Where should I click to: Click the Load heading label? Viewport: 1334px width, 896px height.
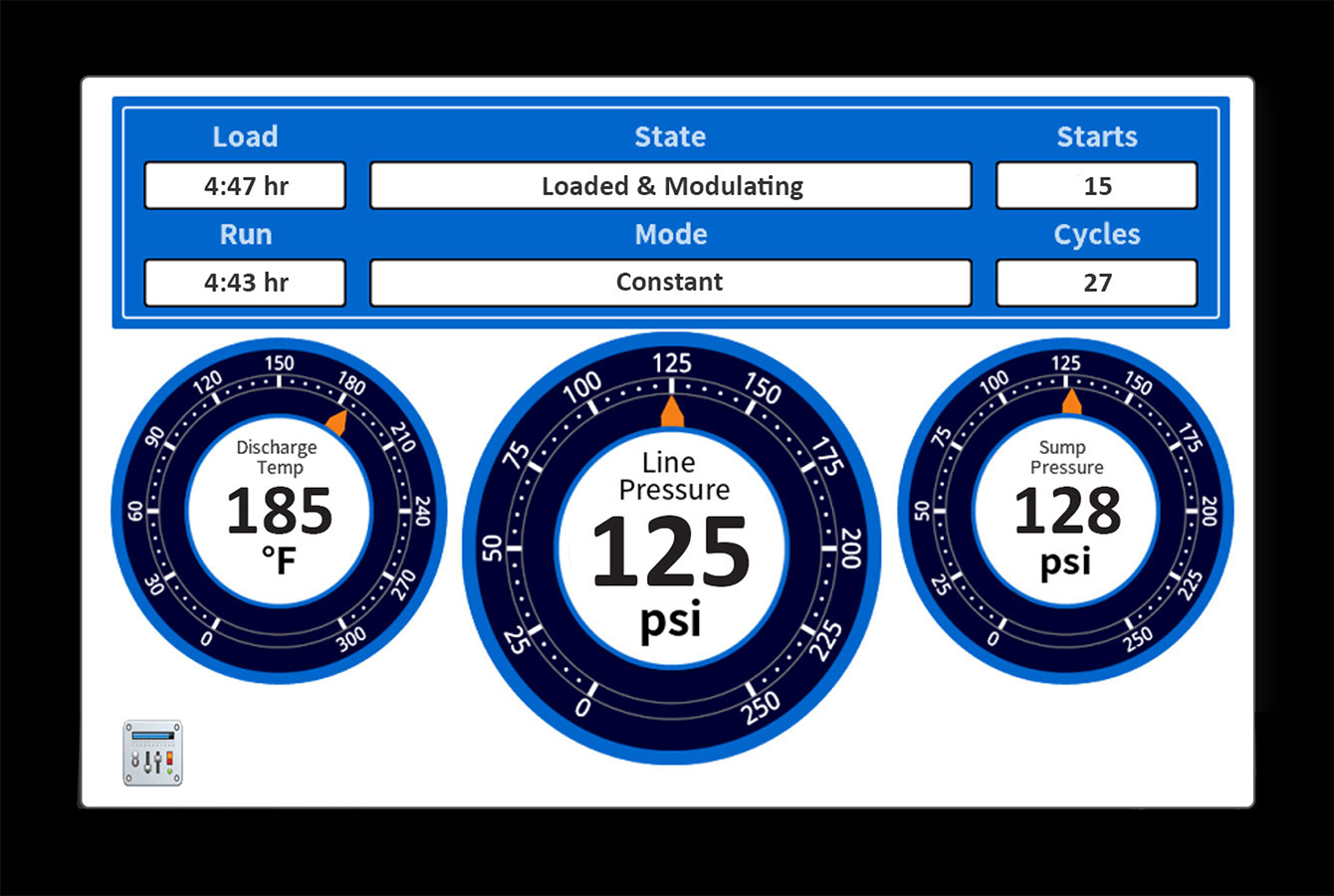pos(245,136)
